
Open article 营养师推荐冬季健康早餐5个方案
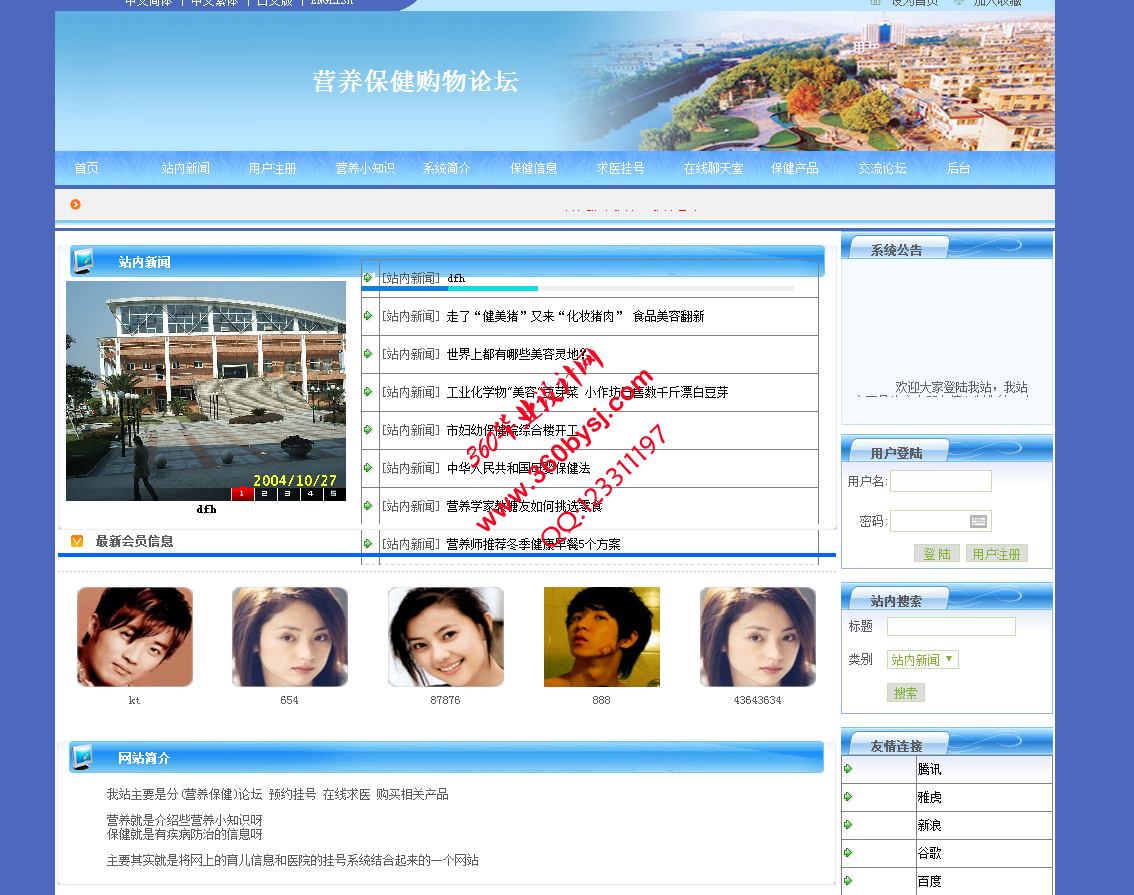tap(533, 544)
